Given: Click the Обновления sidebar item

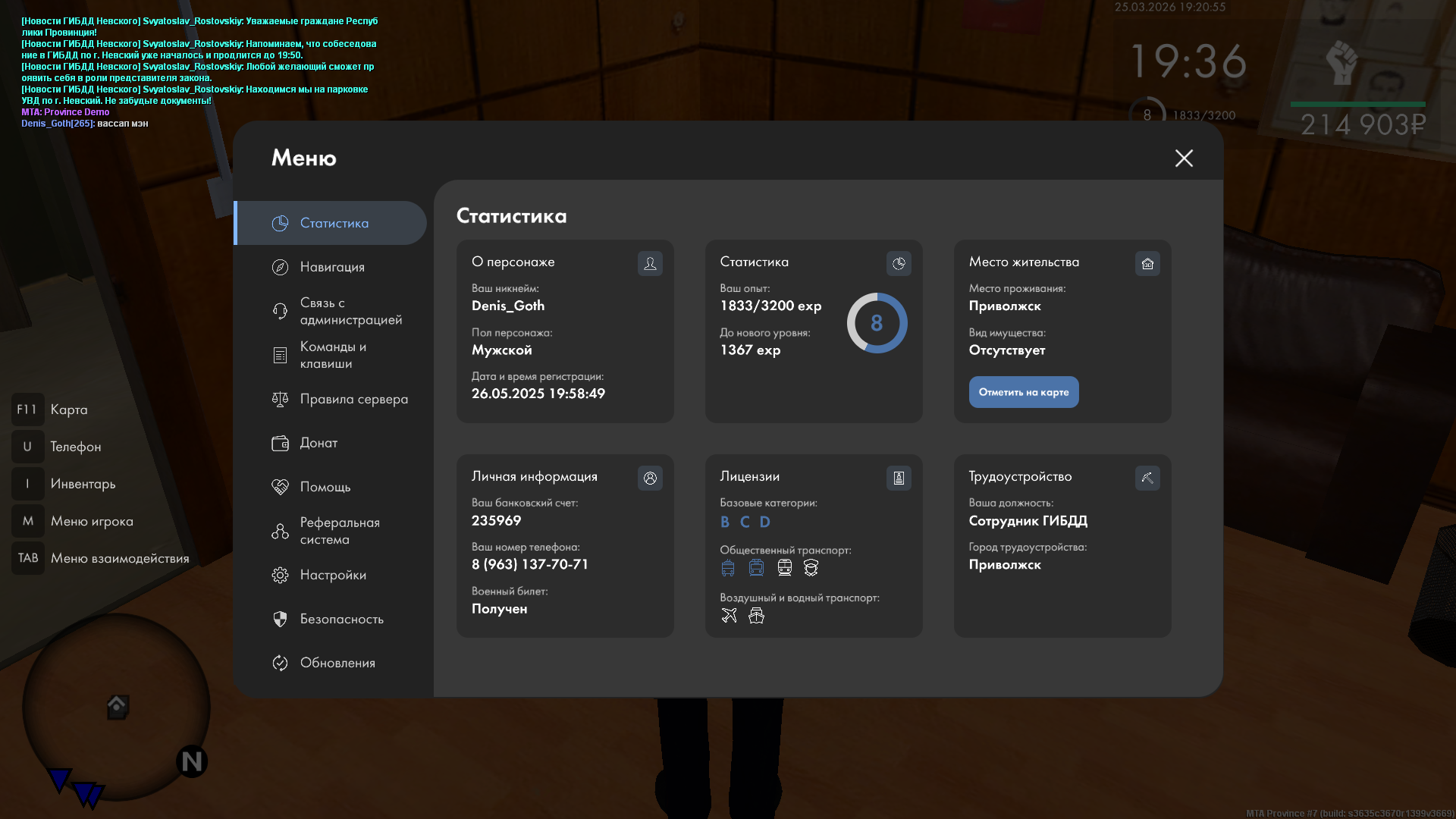Looking at the screenshot, I should (337, 663).
